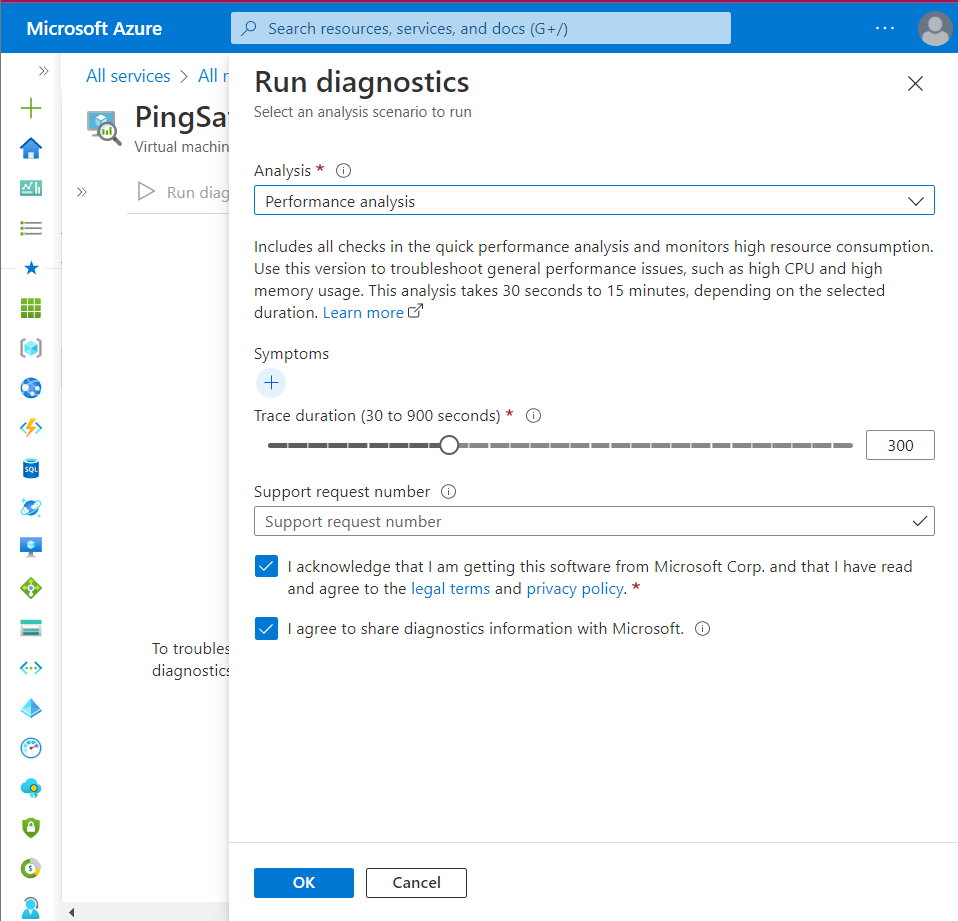This screenshot has height=921, width=958.
Task: Click the Learn more link
Action: point(363,313)
